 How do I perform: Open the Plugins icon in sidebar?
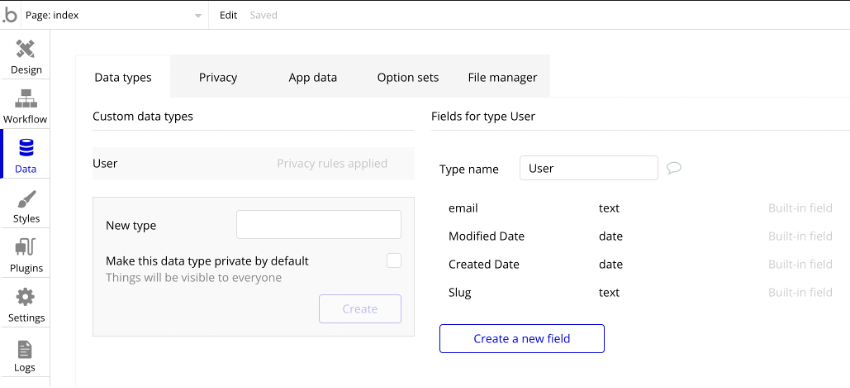(25, 248)
